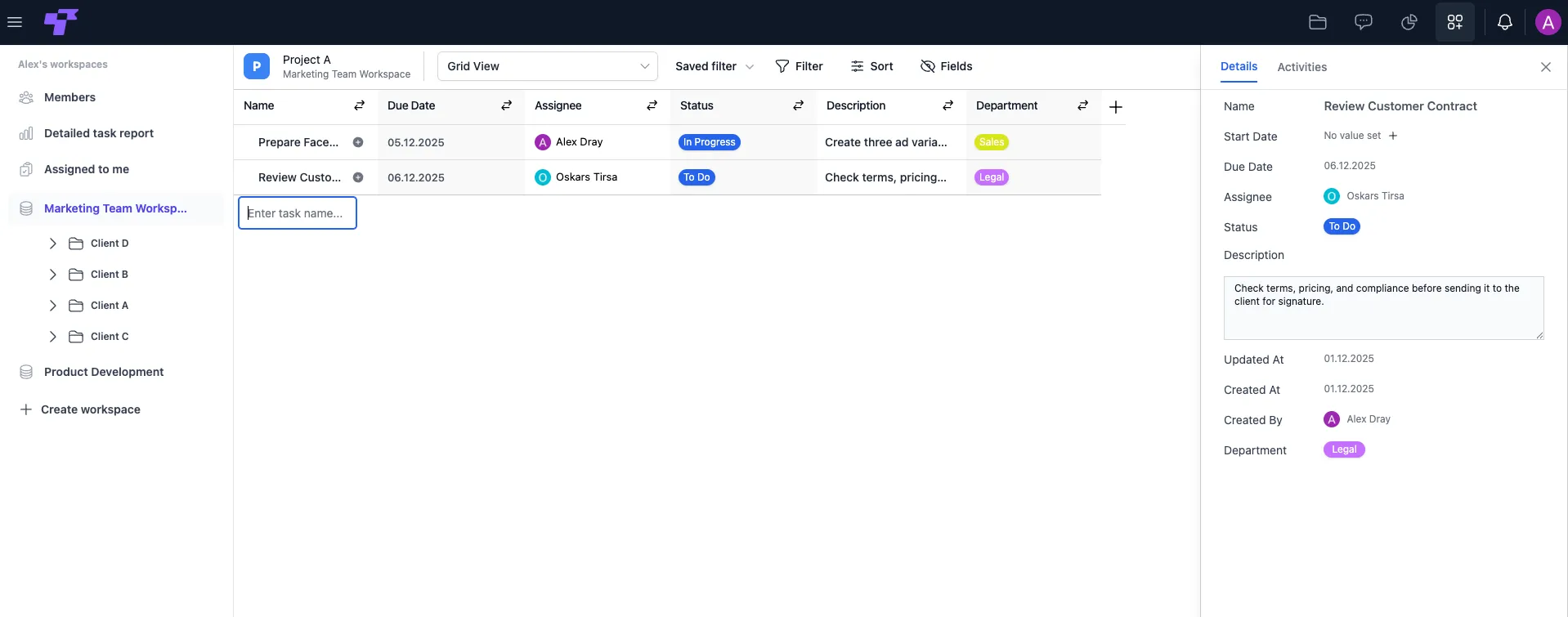Open the chat messages icon

pos(1364,22)
